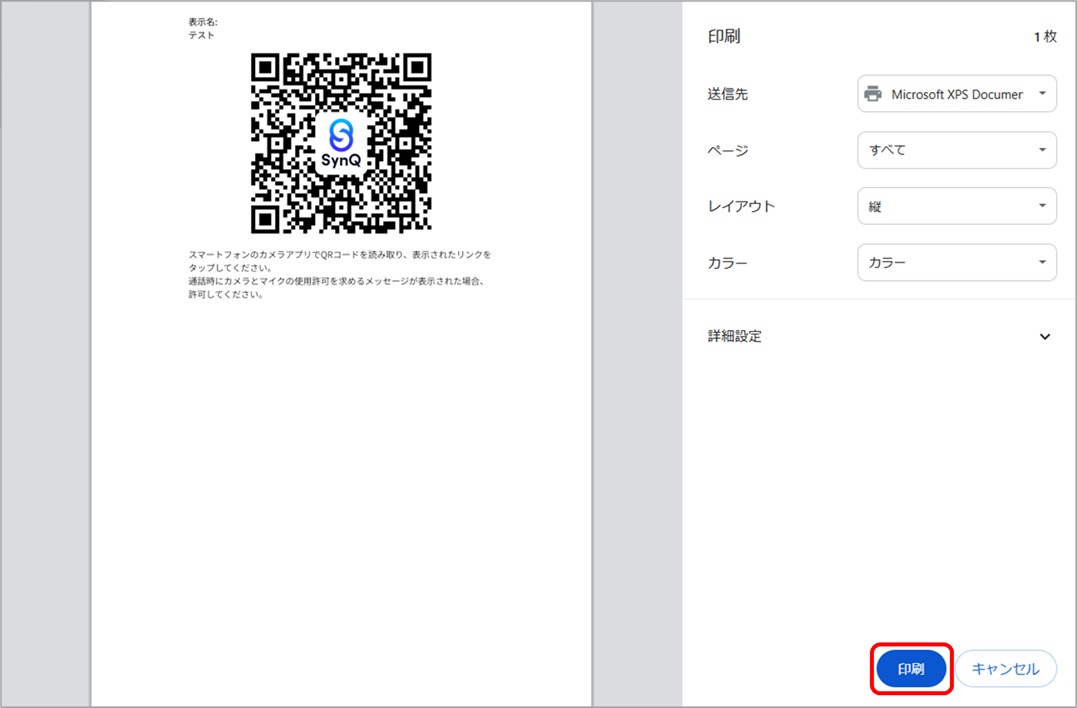Click the smartphone instructions paragraph in preview

coord(339,274)
